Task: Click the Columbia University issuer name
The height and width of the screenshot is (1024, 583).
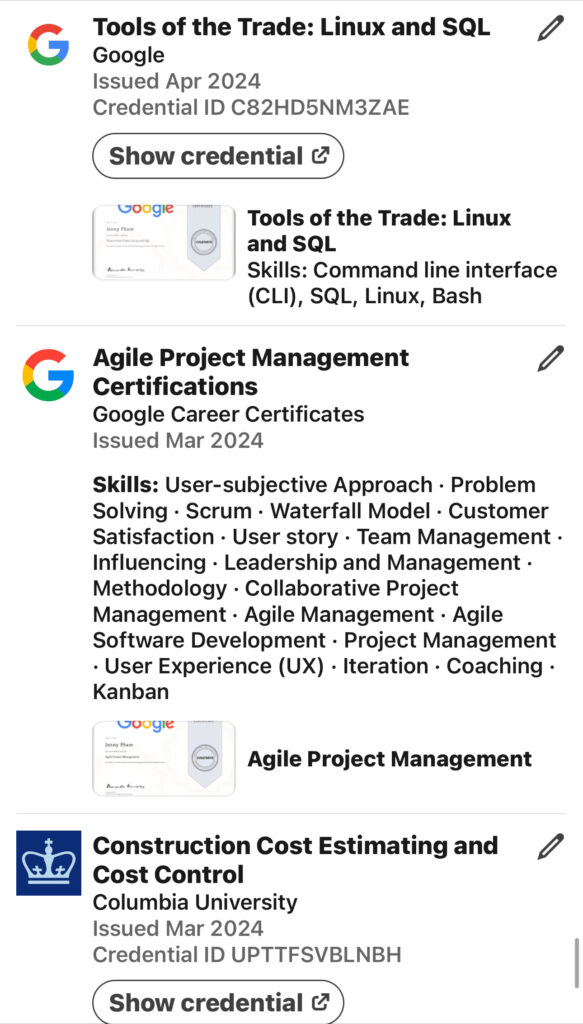Action: coord(195,903)
